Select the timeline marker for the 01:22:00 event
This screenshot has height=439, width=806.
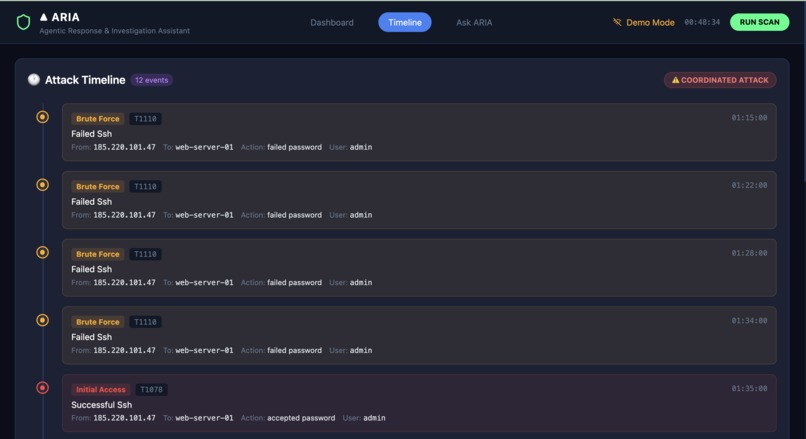pos(43,185)
